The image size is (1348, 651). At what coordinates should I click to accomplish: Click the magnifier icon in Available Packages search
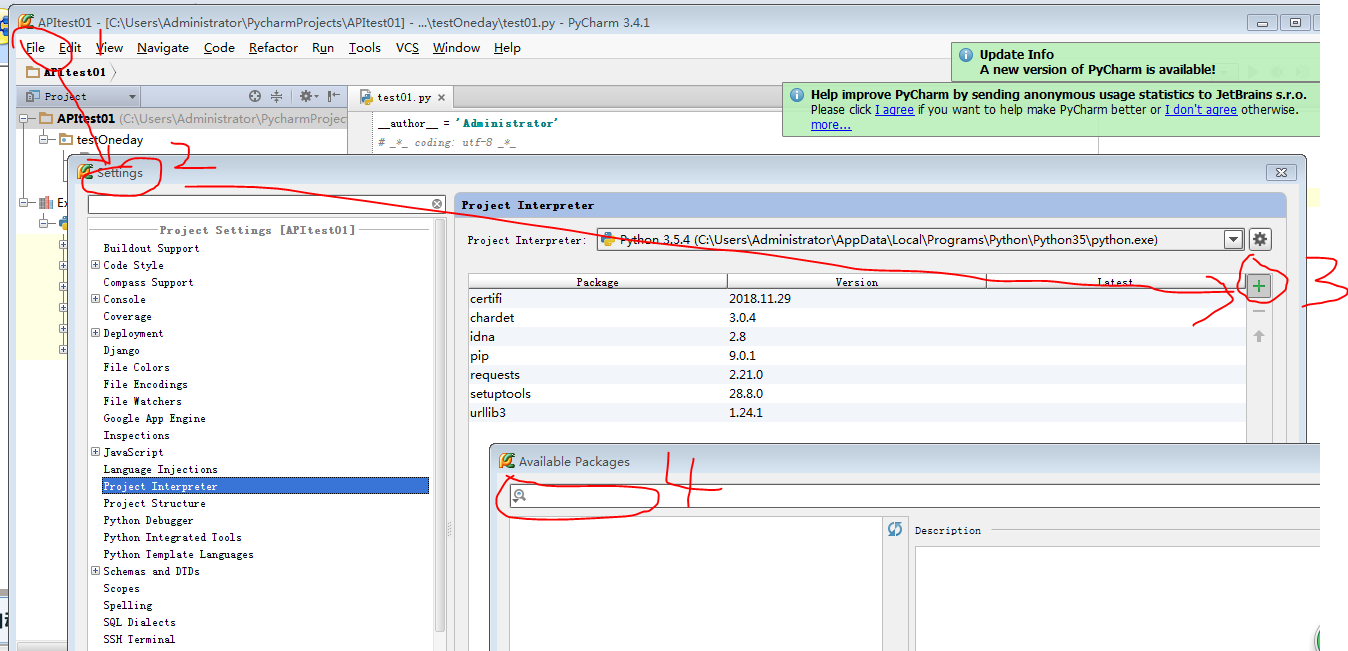(519, 496)
